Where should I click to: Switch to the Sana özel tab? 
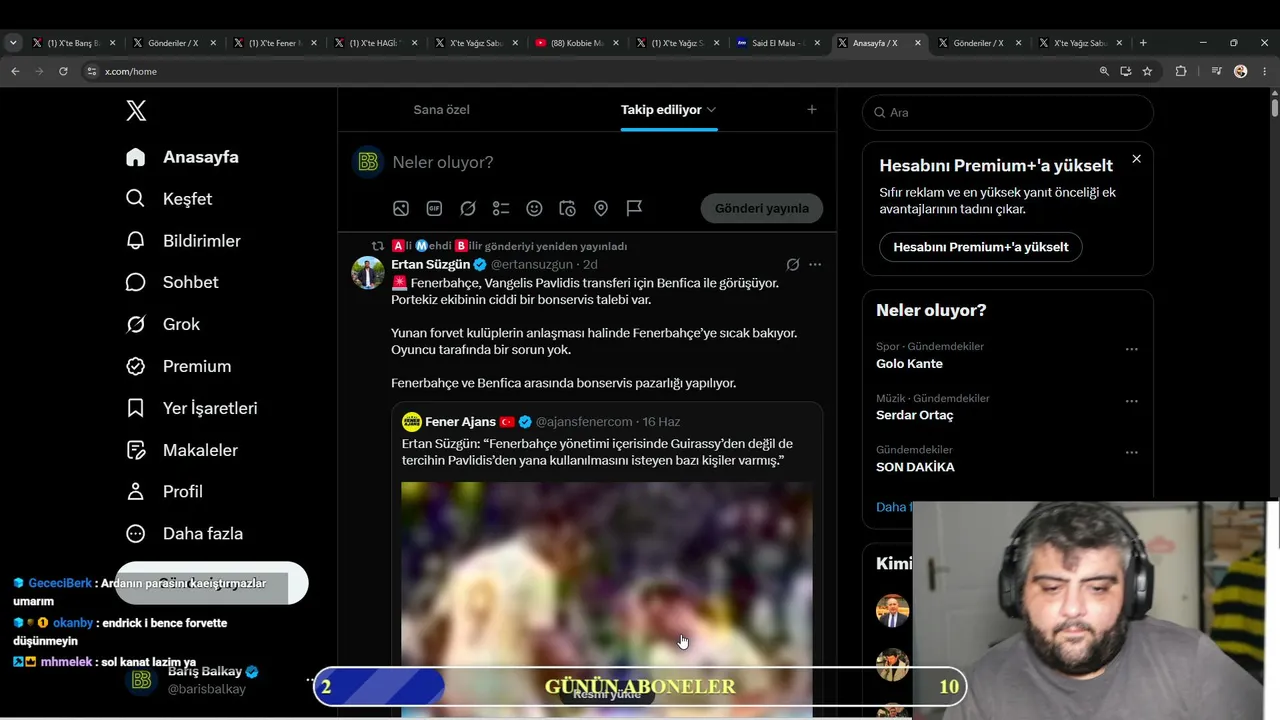441,110
